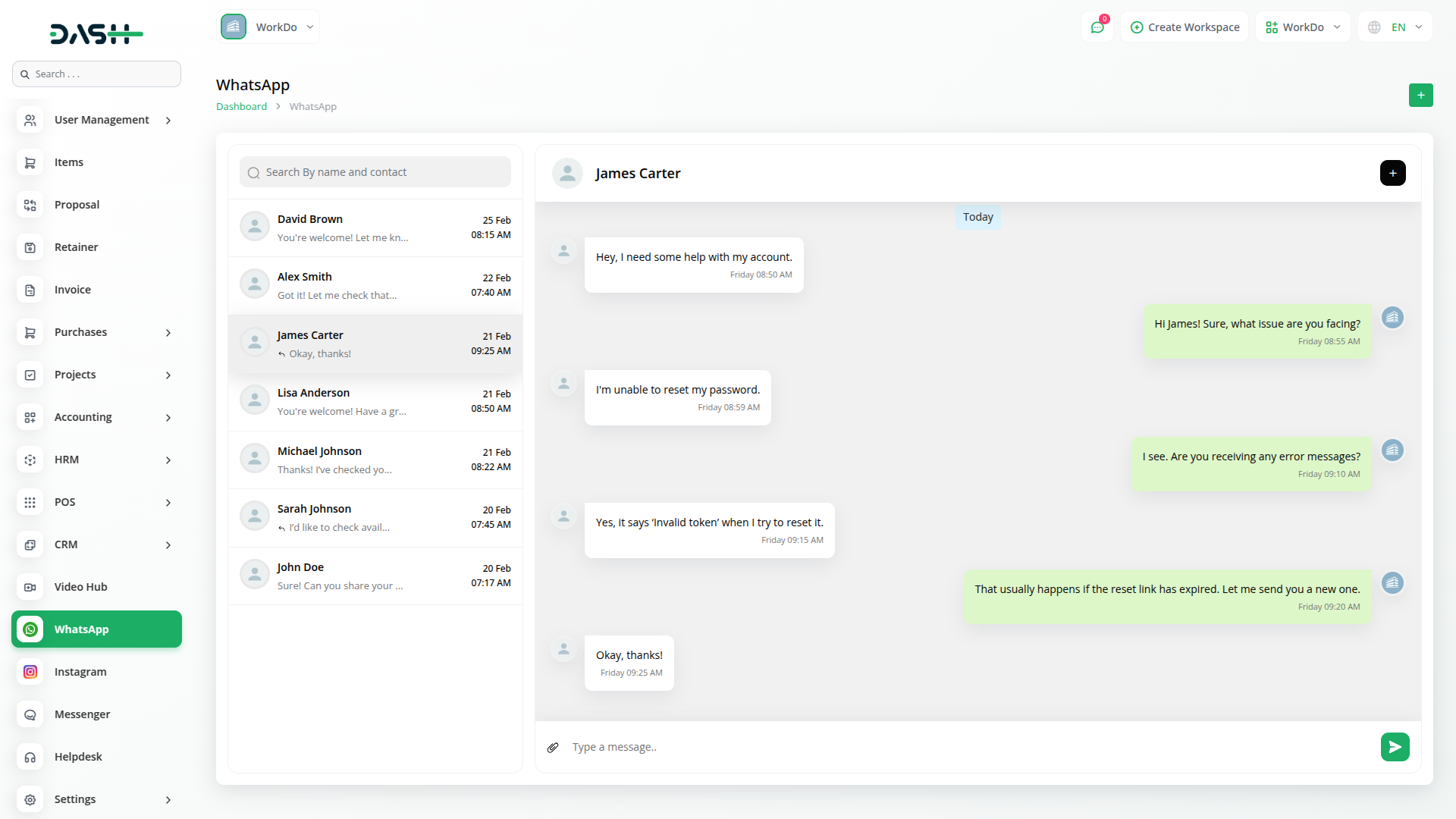This screenshot has height=819, width=1456.
Task: Click the green send message button
Action: coord(1395,747)
